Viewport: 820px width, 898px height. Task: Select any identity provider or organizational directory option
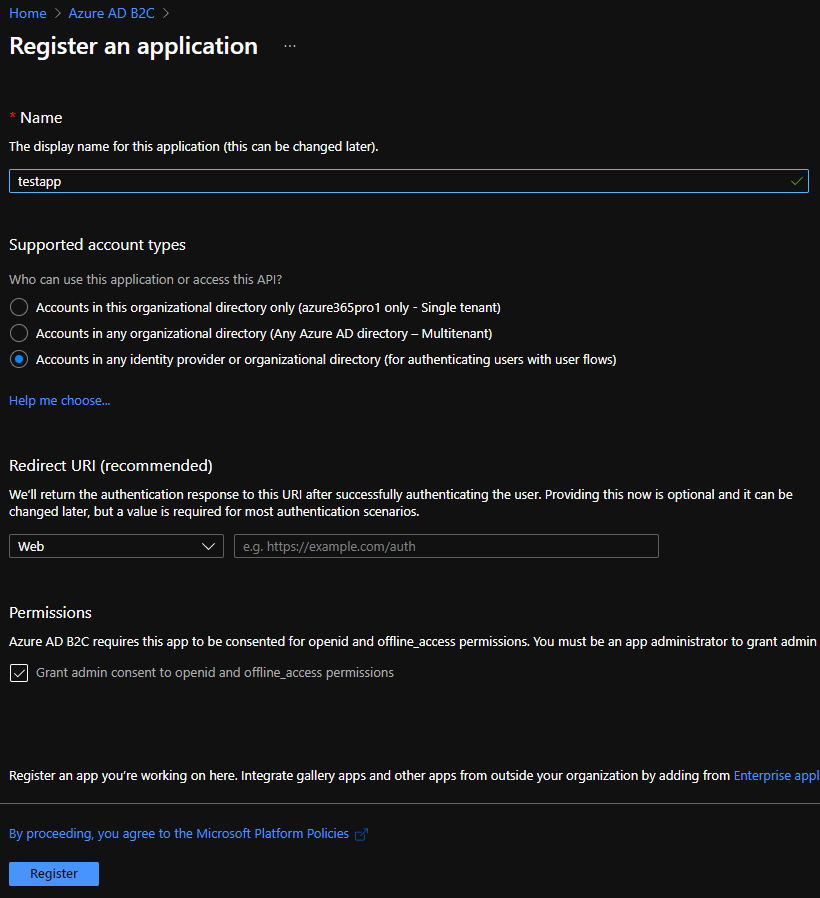click(x=19, y=359)
